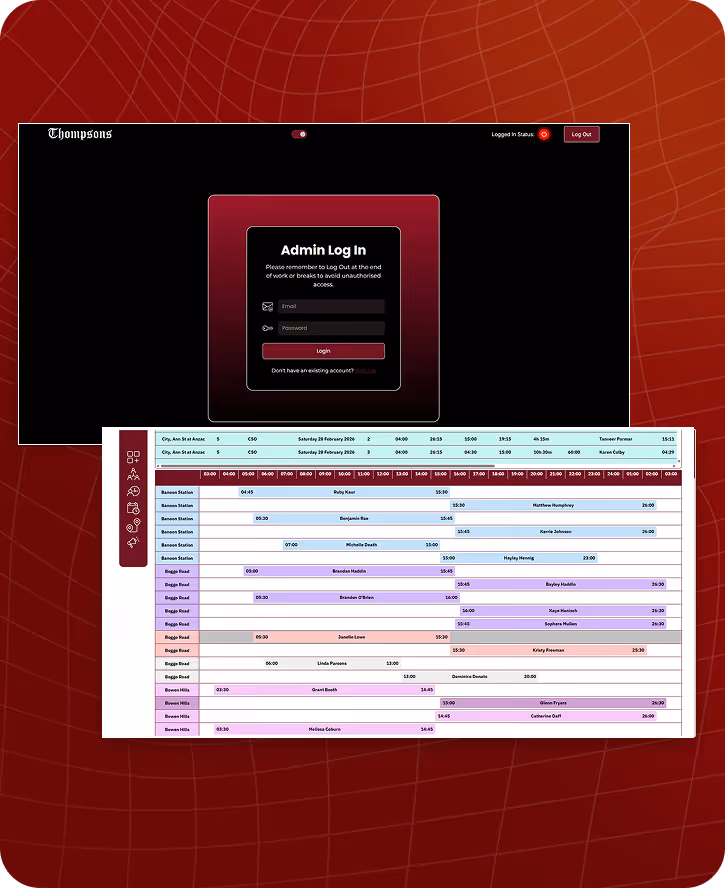Viewport: 725px width, 888px height.
Task: Click the scrollbar's right arrow
Action: [674, 466]
